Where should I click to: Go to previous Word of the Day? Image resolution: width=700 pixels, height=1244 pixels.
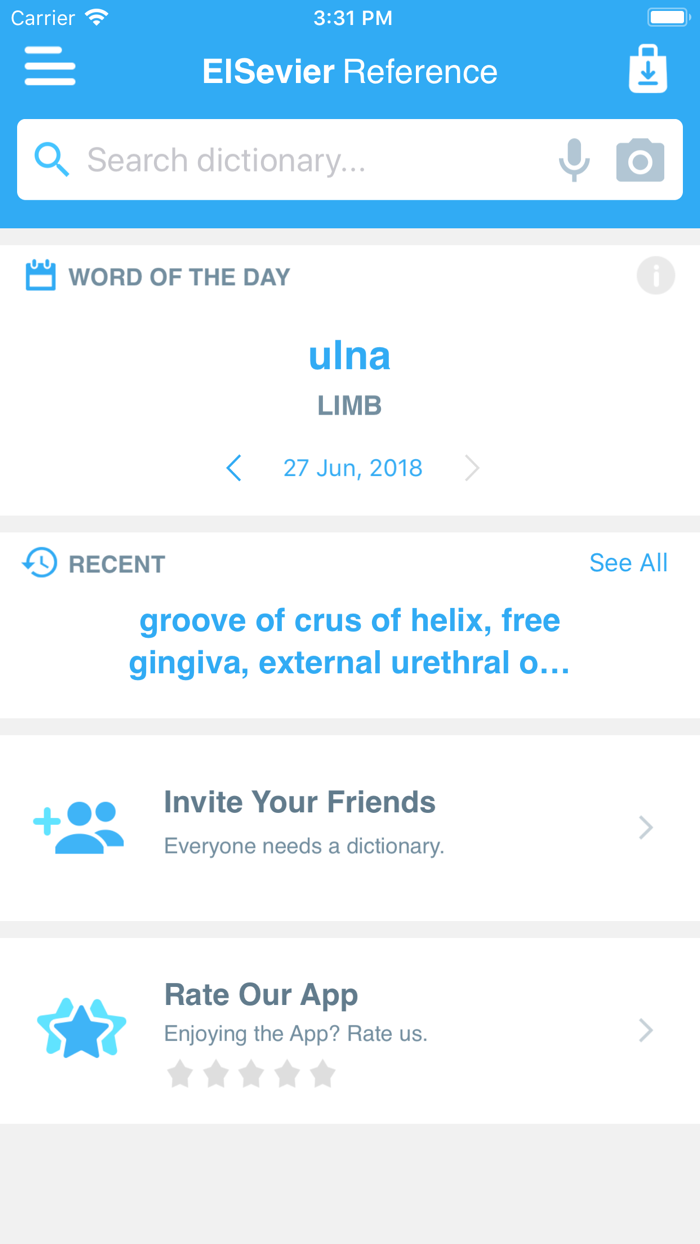pos(234,468)
